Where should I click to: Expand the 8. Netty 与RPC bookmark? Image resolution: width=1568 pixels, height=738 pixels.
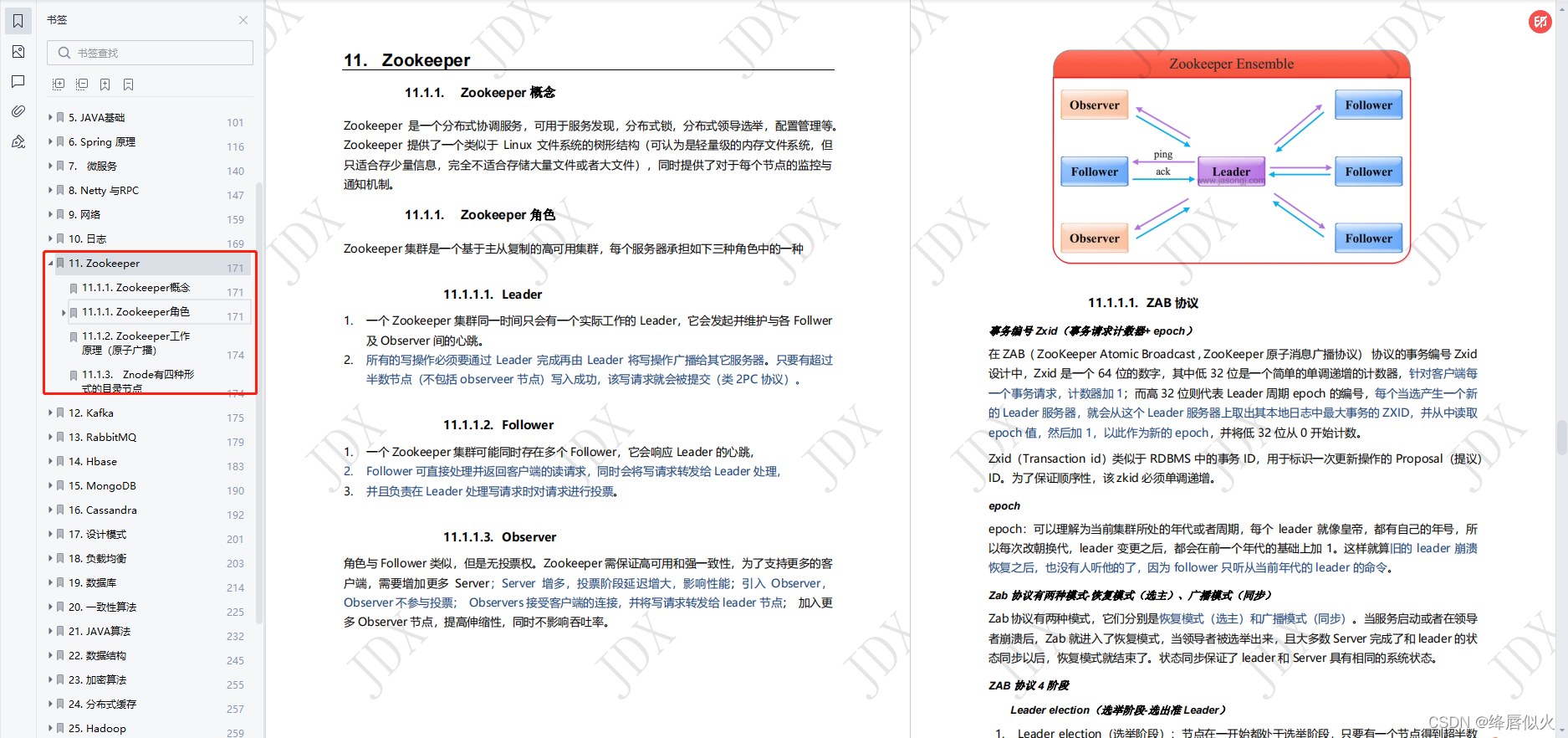pos(50,190)
